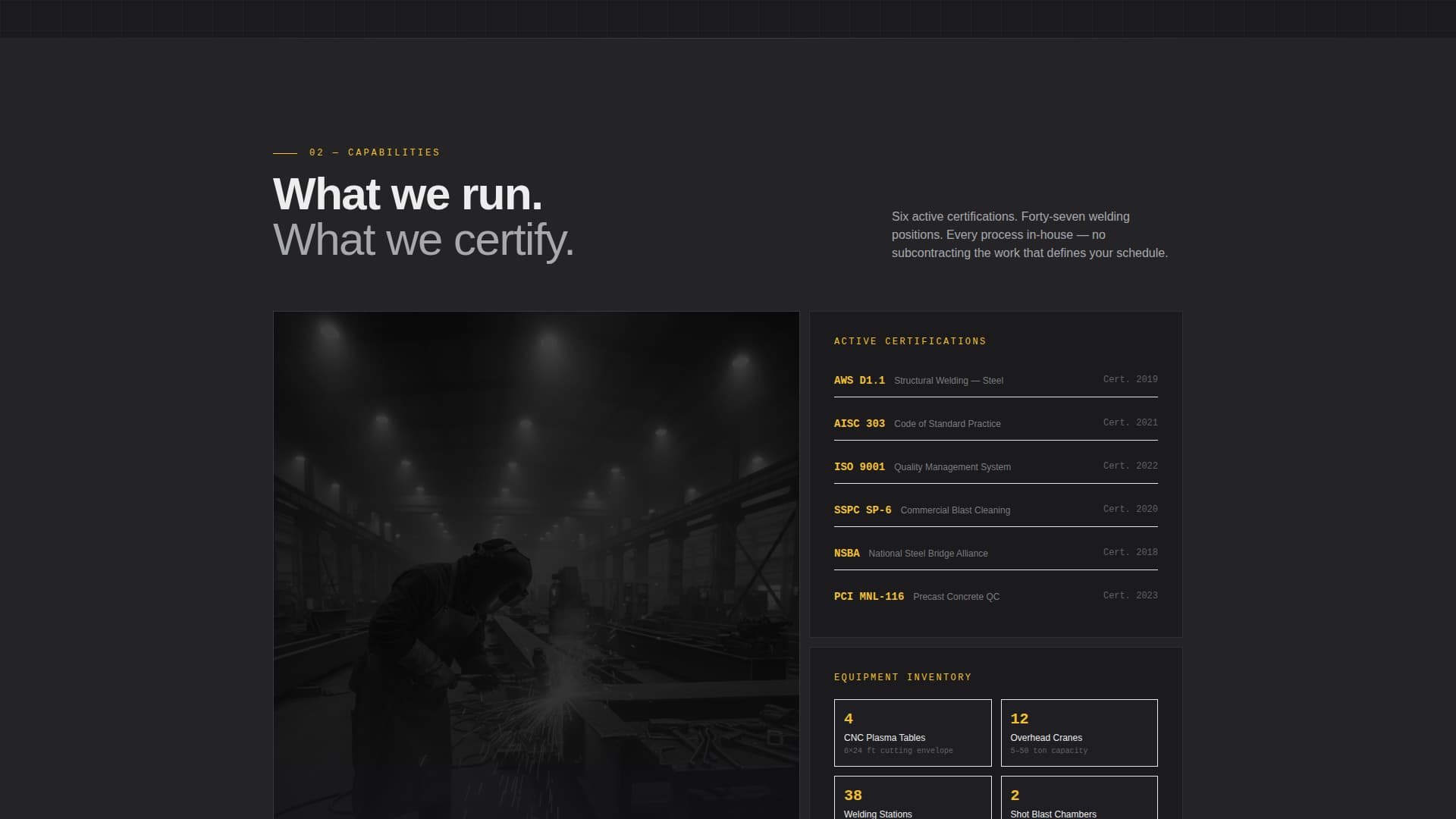Click the Cert. 2019 date beside AWS D1.1
1456x819 pixels.
pyautogui.click(x=1130, y=378)
